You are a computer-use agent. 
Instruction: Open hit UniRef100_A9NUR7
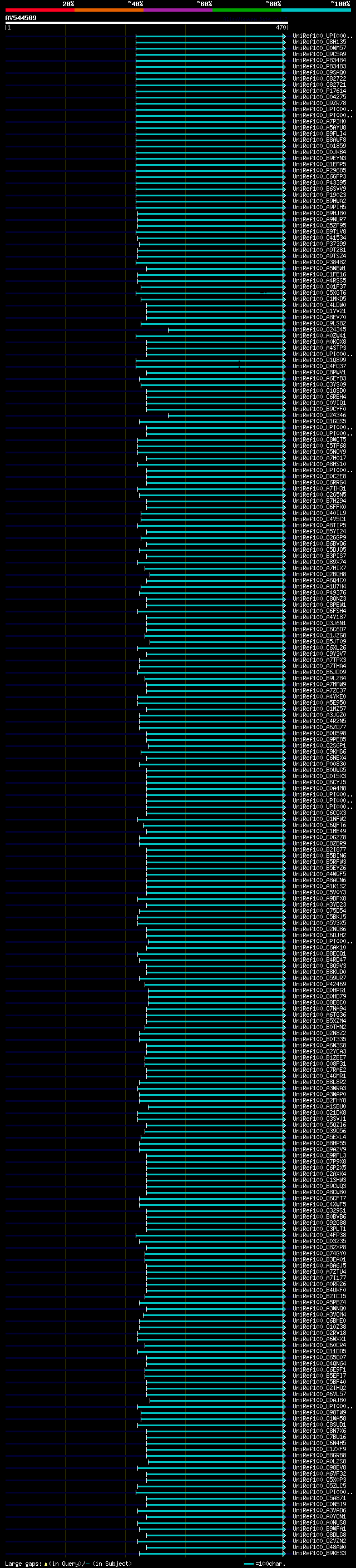click(319, 219)
